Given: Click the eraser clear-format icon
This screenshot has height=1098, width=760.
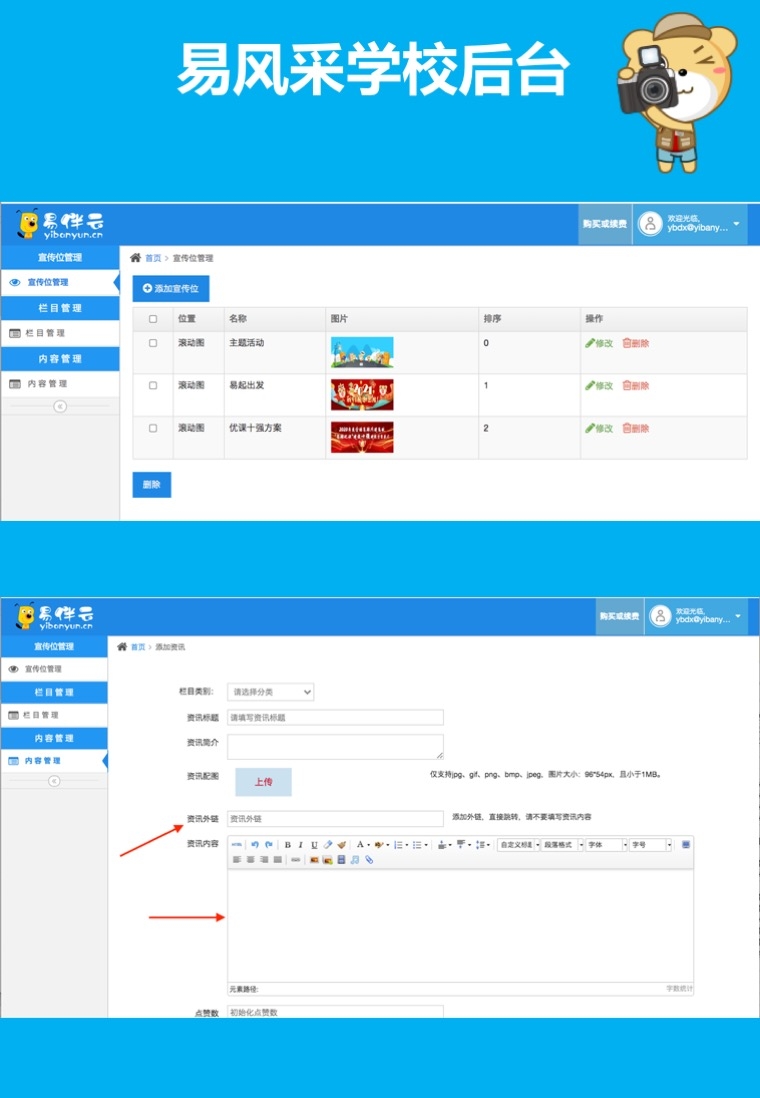Looking at the screenshot, I should pyautogui.click(x=328, y=845).
